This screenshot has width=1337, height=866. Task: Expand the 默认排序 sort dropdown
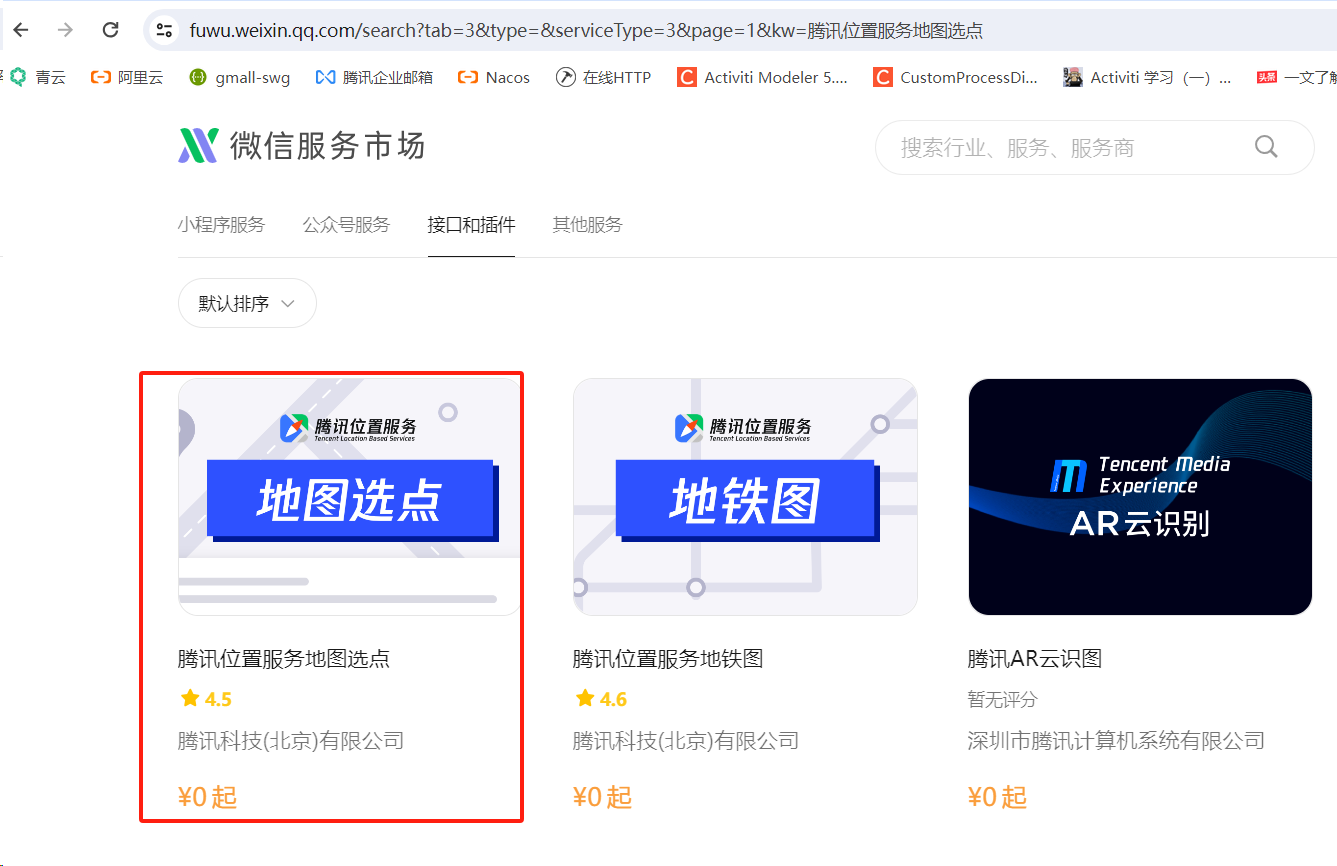pyautogui.click(x=247, y=303)
